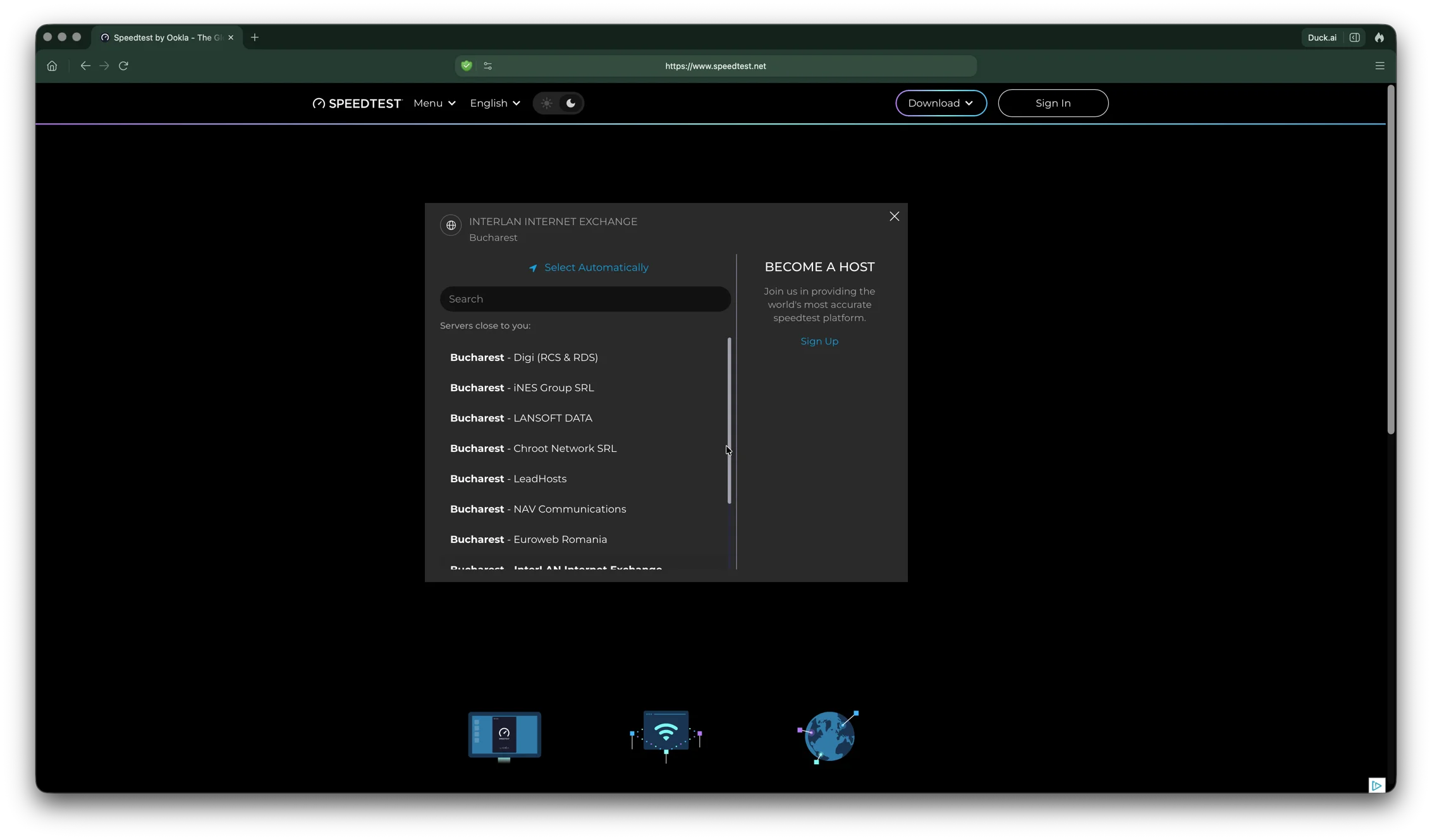Close the Speedtest by Ookla tab

[231, 37]
